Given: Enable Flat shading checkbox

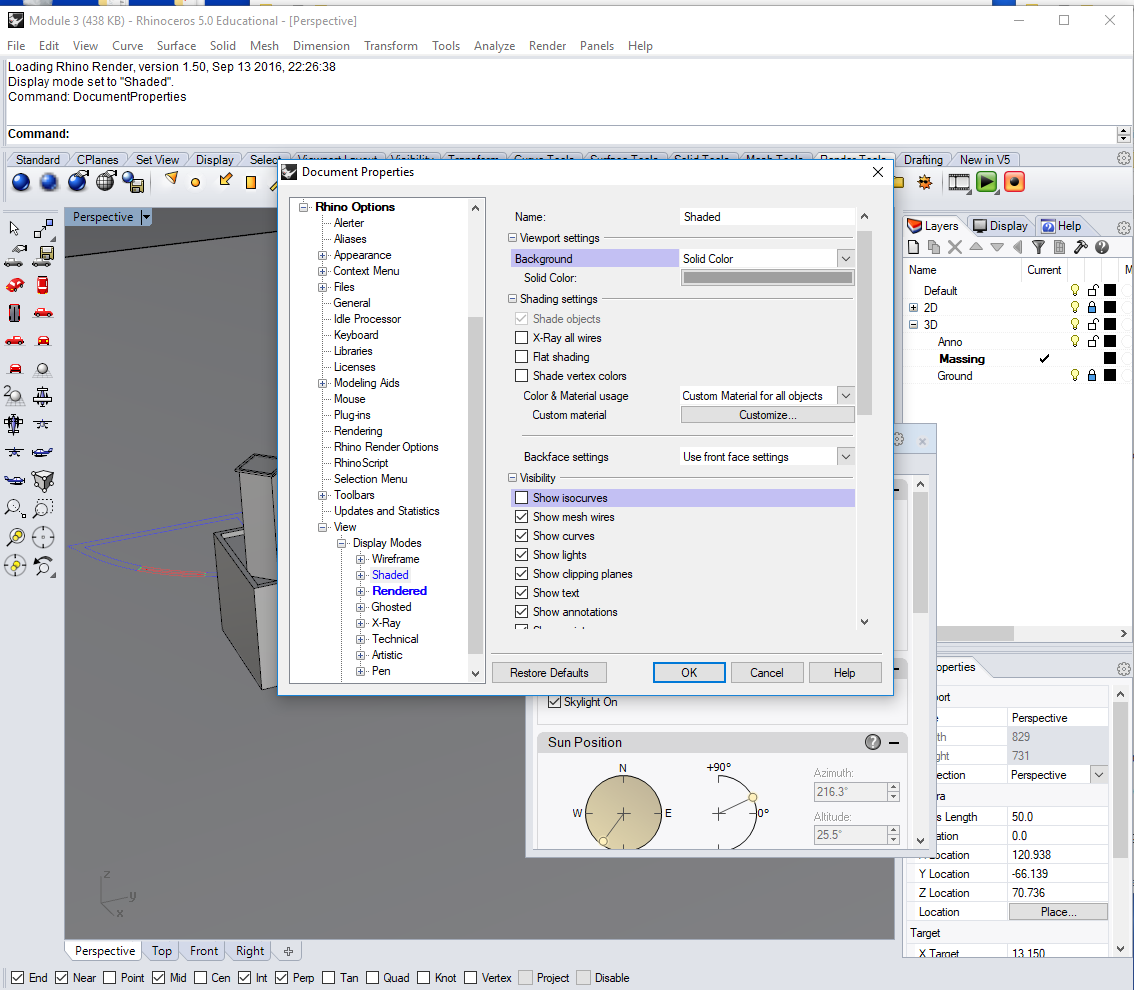Looking at the screenshot, I should click(521, 357).
